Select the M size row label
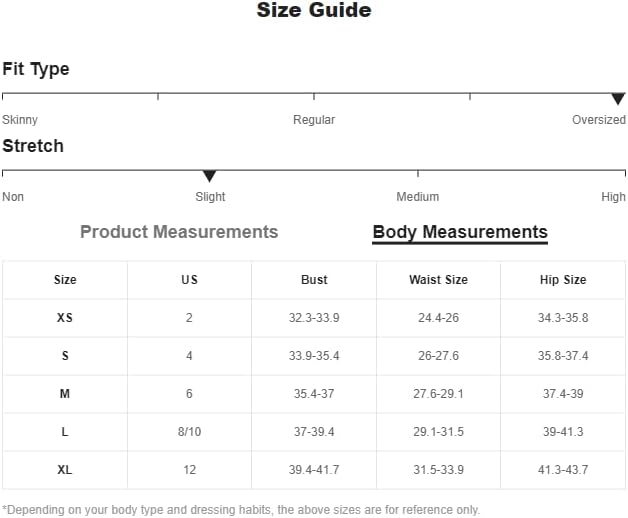This screenshot has width=628, height=518. (x=65, y=394)
